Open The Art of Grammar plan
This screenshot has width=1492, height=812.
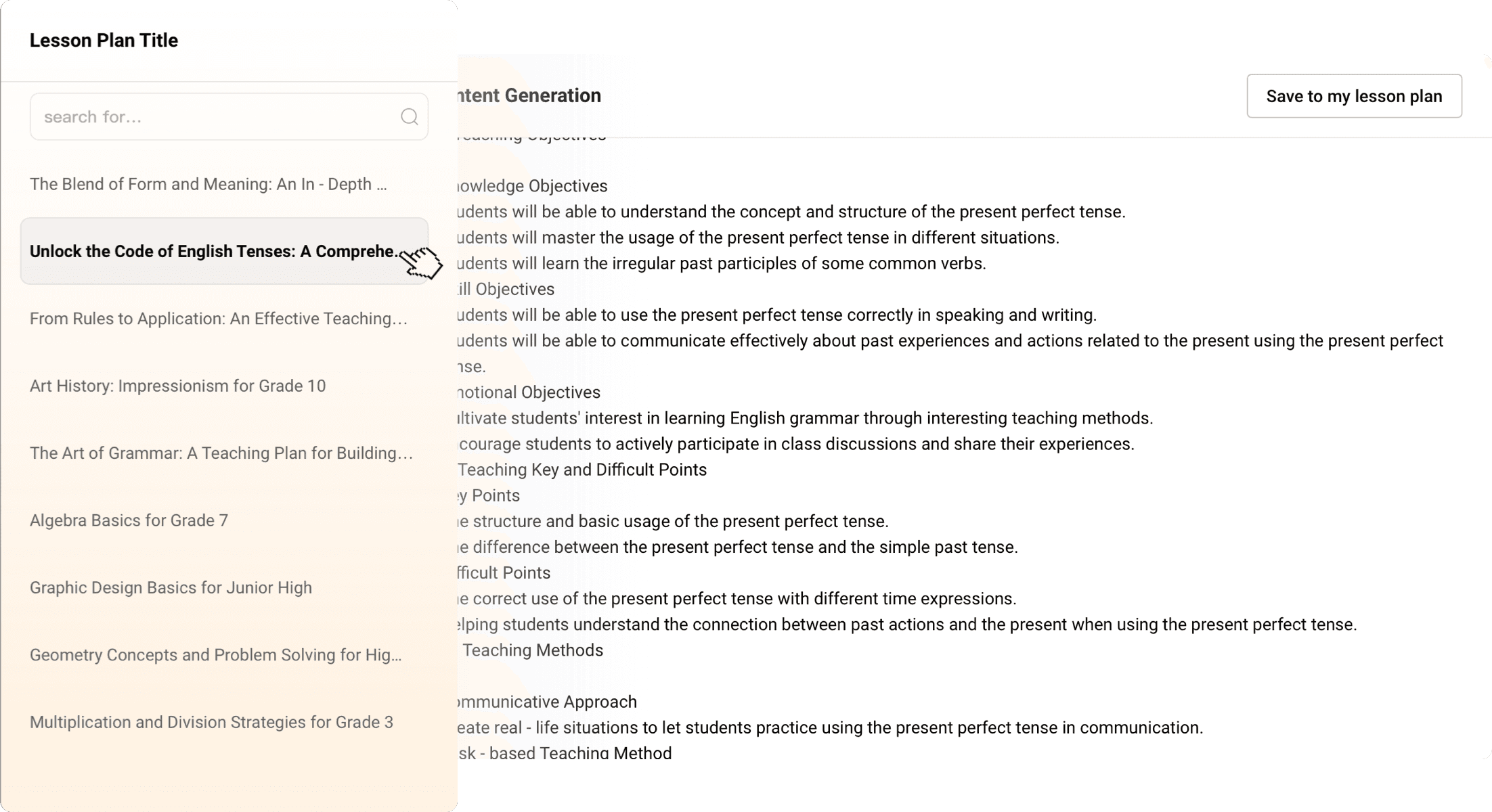[221, 453]
